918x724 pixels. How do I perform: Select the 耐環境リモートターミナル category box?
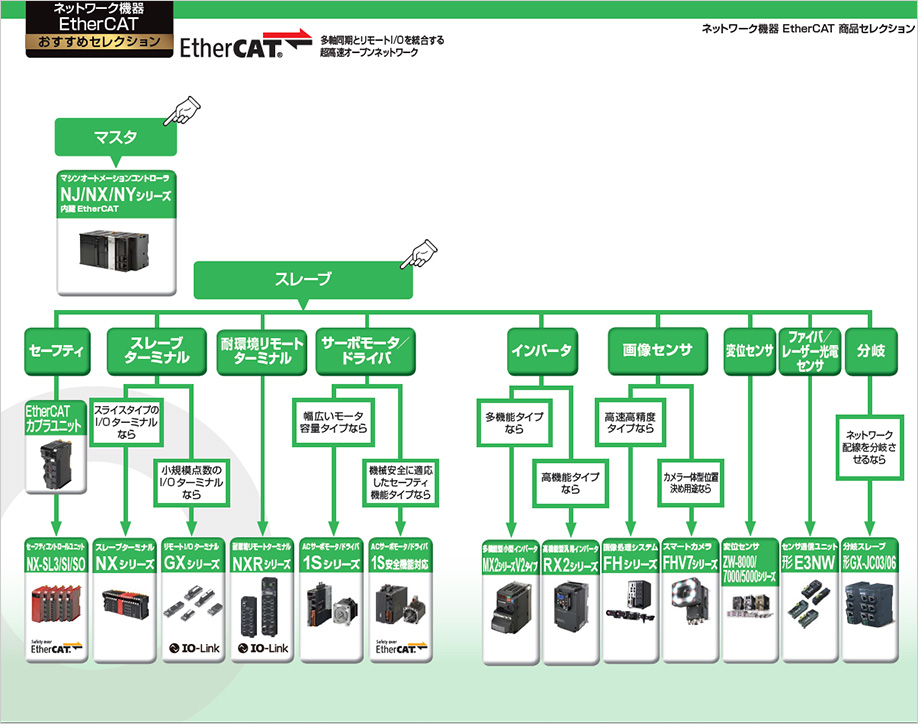[262, 351]
